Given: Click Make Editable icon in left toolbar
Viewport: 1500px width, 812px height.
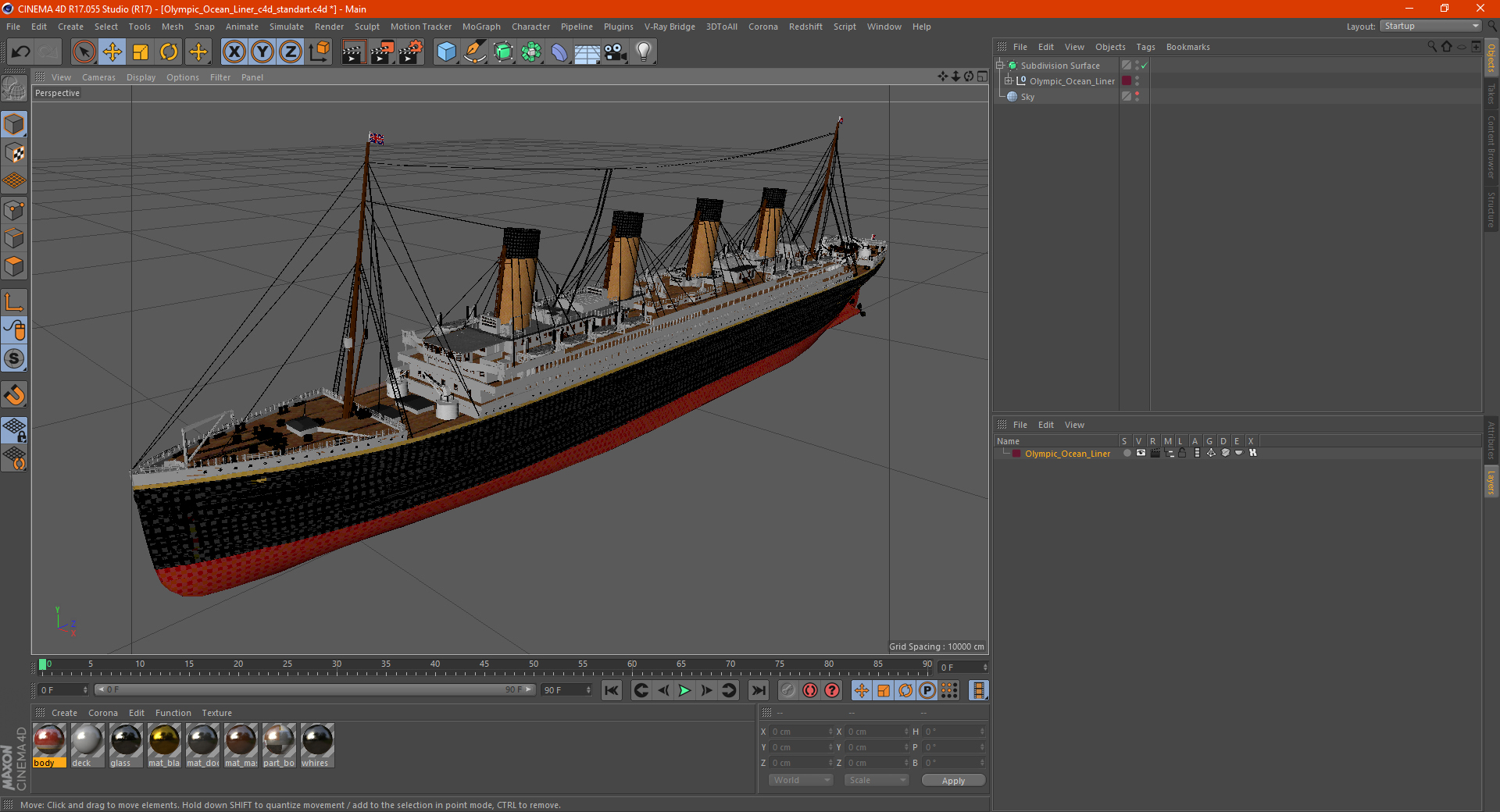Looking at the screenshot, I should point(14,89).
